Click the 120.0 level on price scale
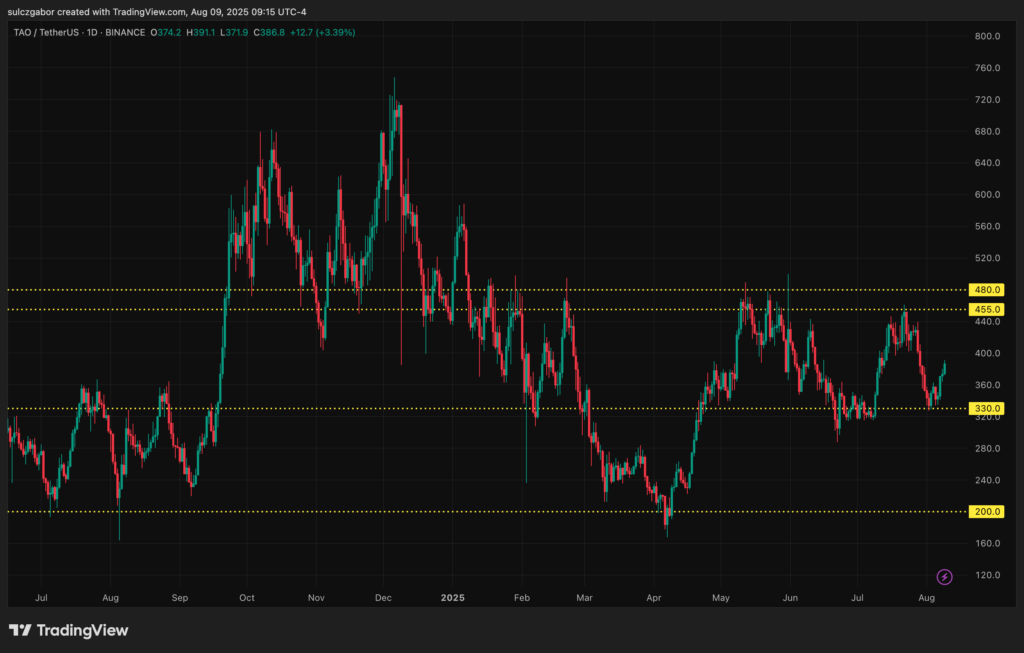The height and width of the screenshot is (653, 1024). (987, 575)
